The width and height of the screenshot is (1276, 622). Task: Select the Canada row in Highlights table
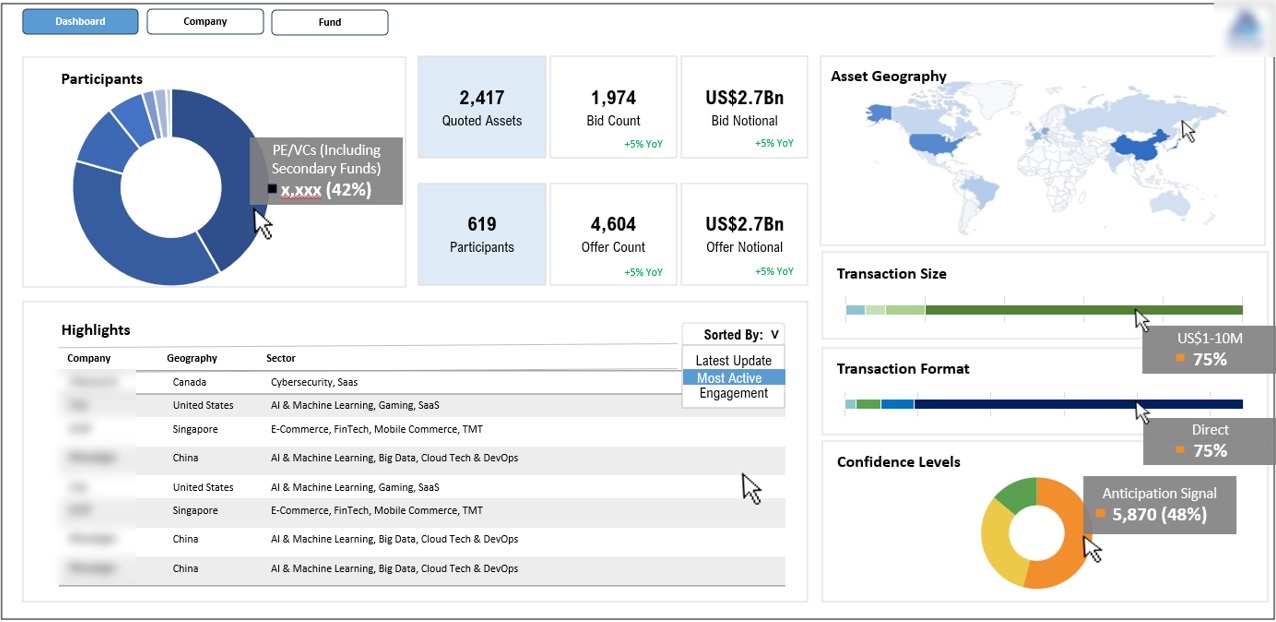[x=300, y=381]
